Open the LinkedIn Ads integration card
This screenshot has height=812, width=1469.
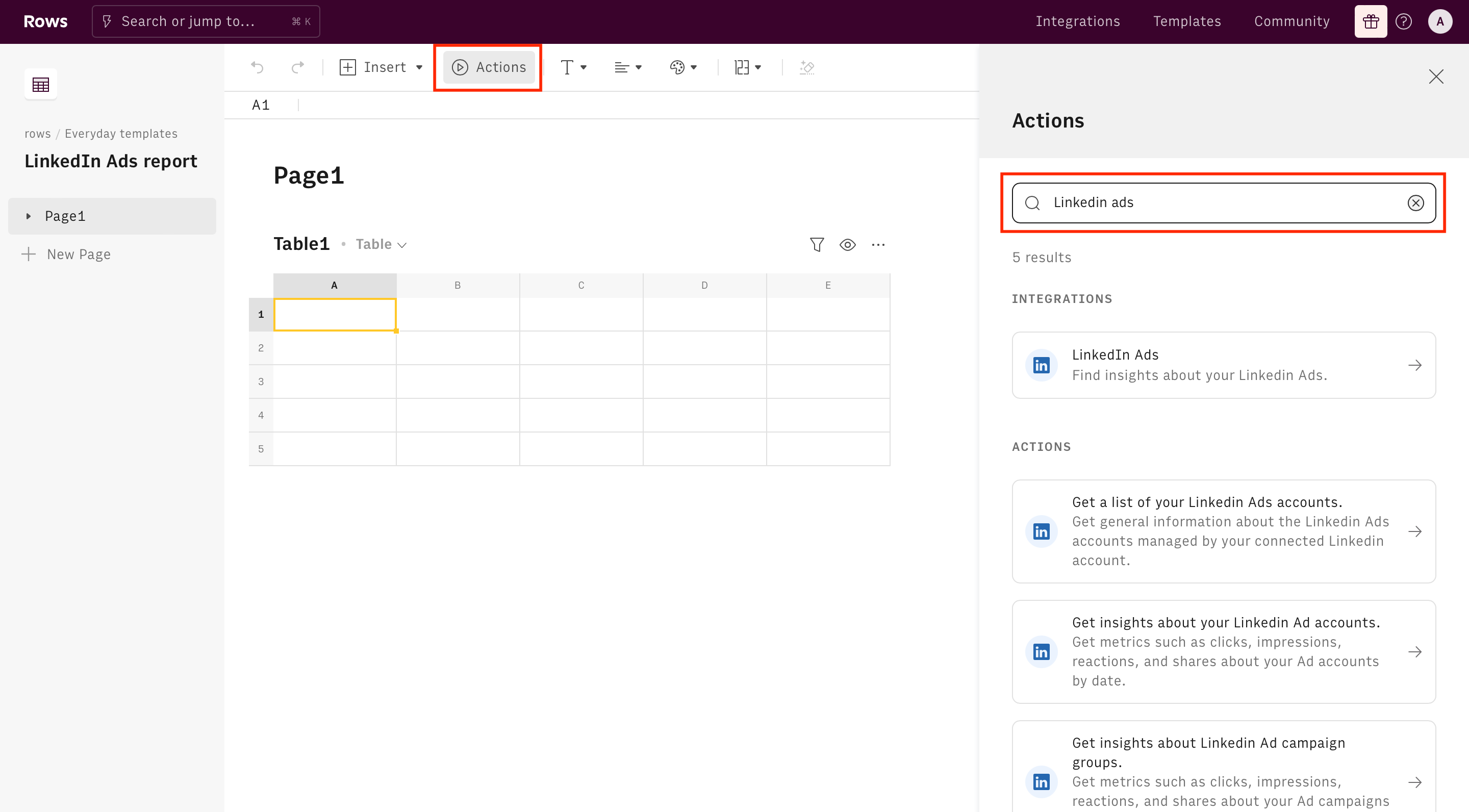(1223, 365)
